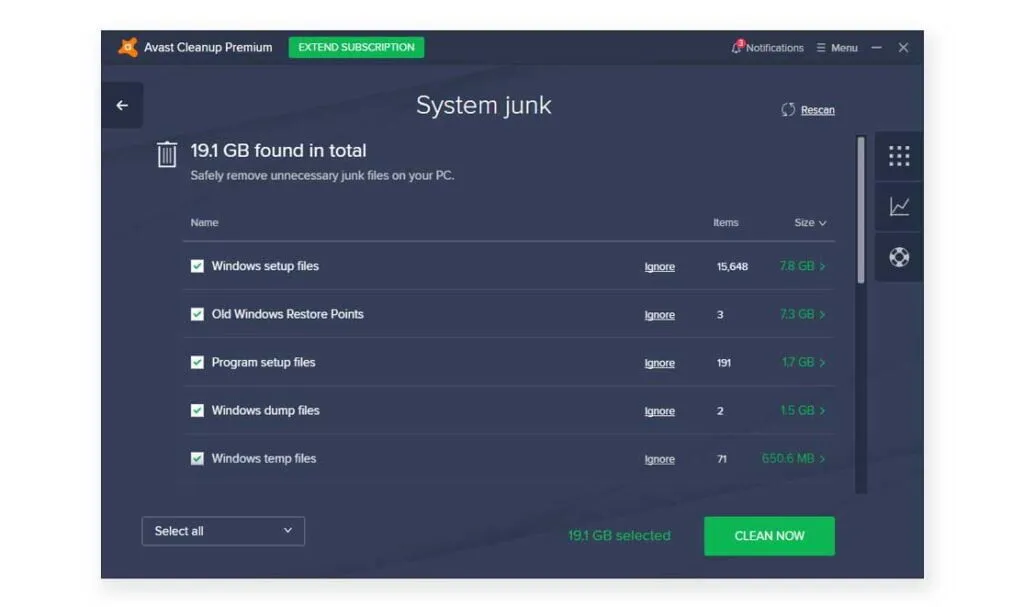Open the Select all dropdown
1024x607 pixels.
(223, 531)
